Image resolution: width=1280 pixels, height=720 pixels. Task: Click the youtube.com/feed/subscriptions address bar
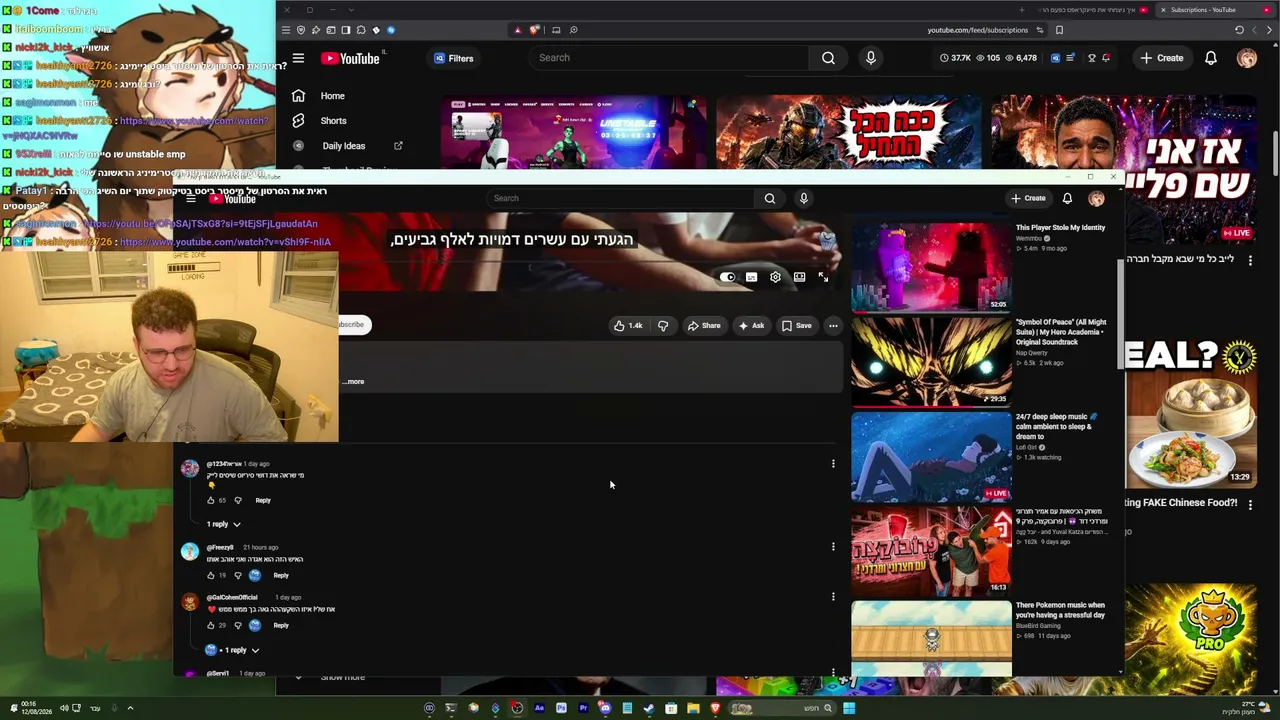(x=977, y=30)
